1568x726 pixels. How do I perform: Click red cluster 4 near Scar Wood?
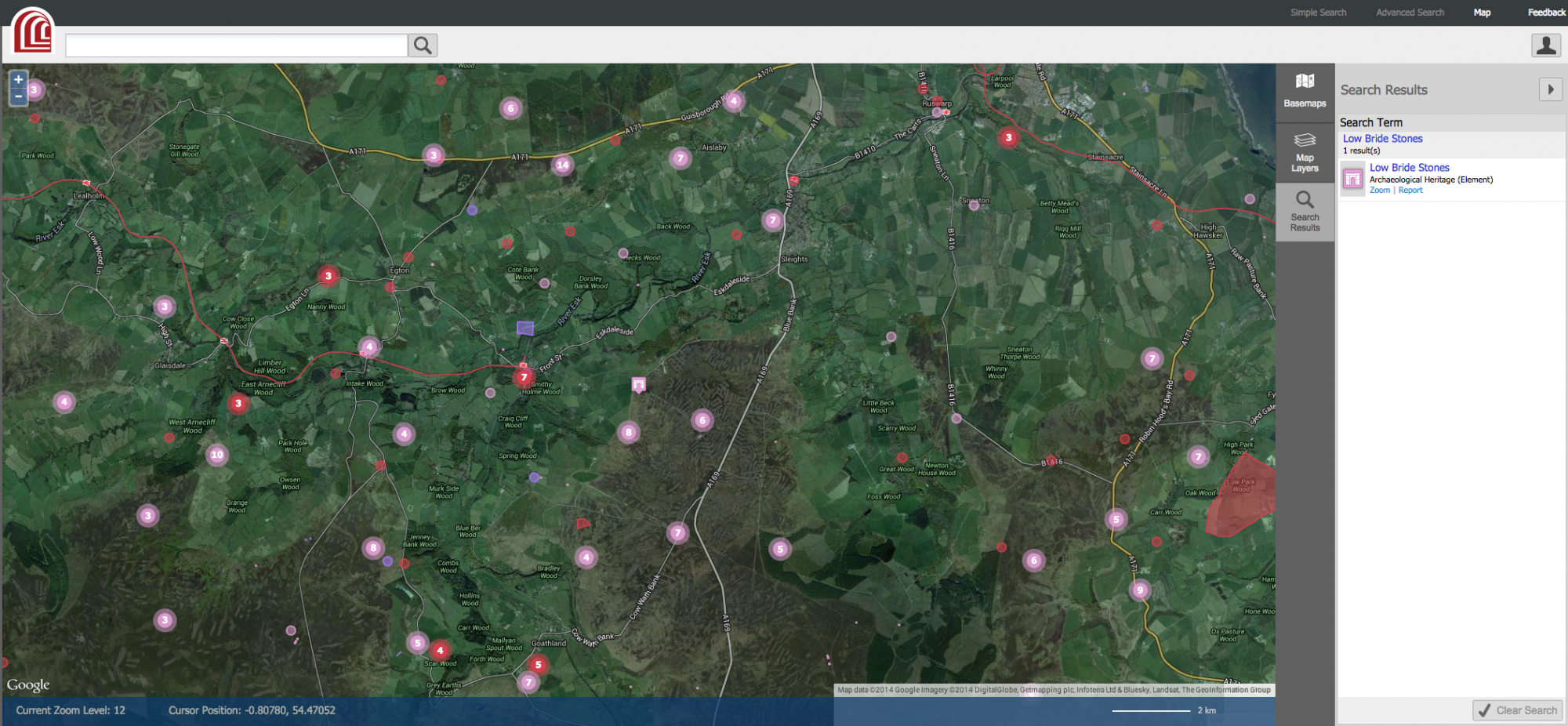click(440, 650)
